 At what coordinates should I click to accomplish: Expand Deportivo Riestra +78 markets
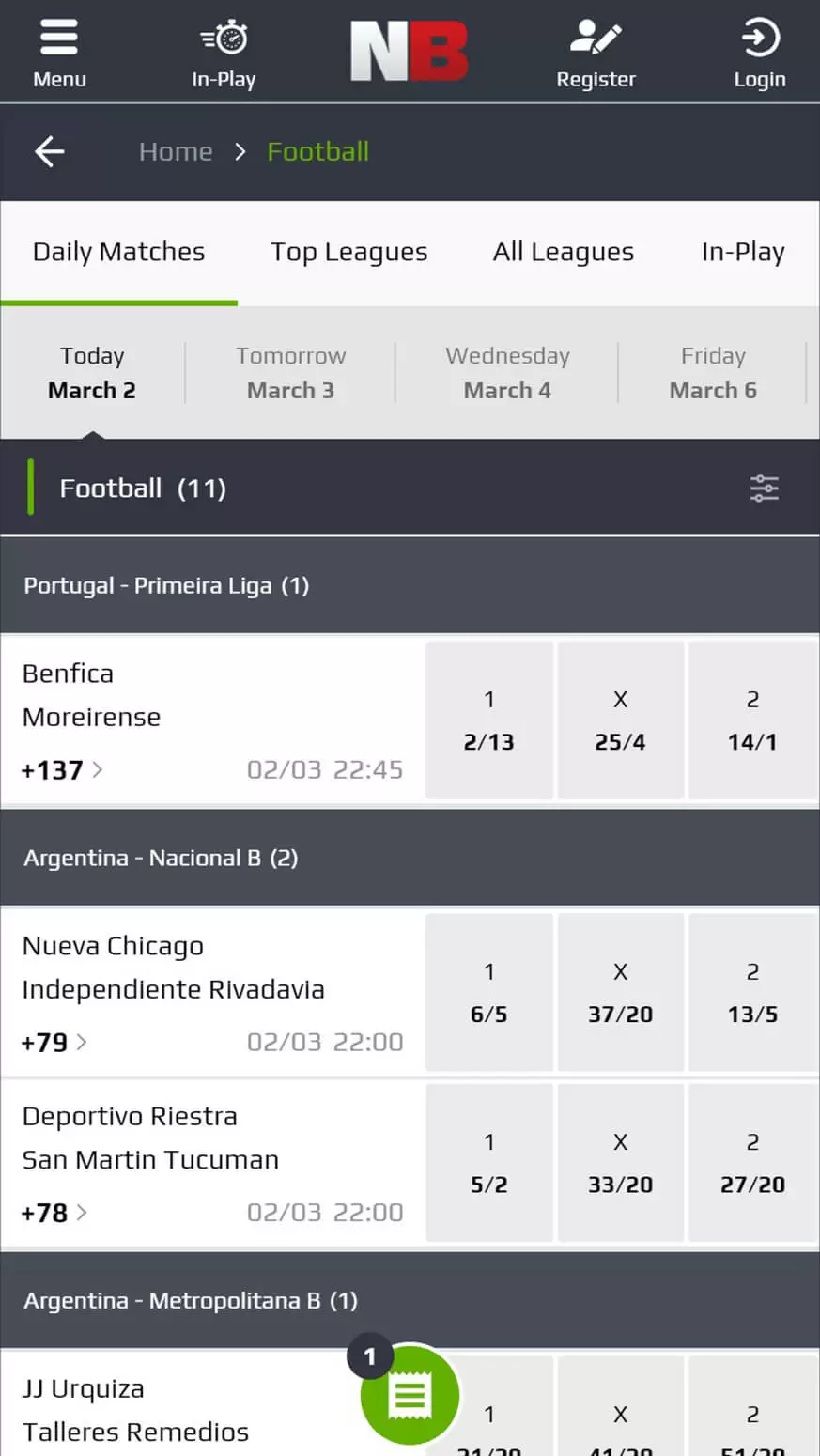pyautogui.click(x=54, y=1213)
